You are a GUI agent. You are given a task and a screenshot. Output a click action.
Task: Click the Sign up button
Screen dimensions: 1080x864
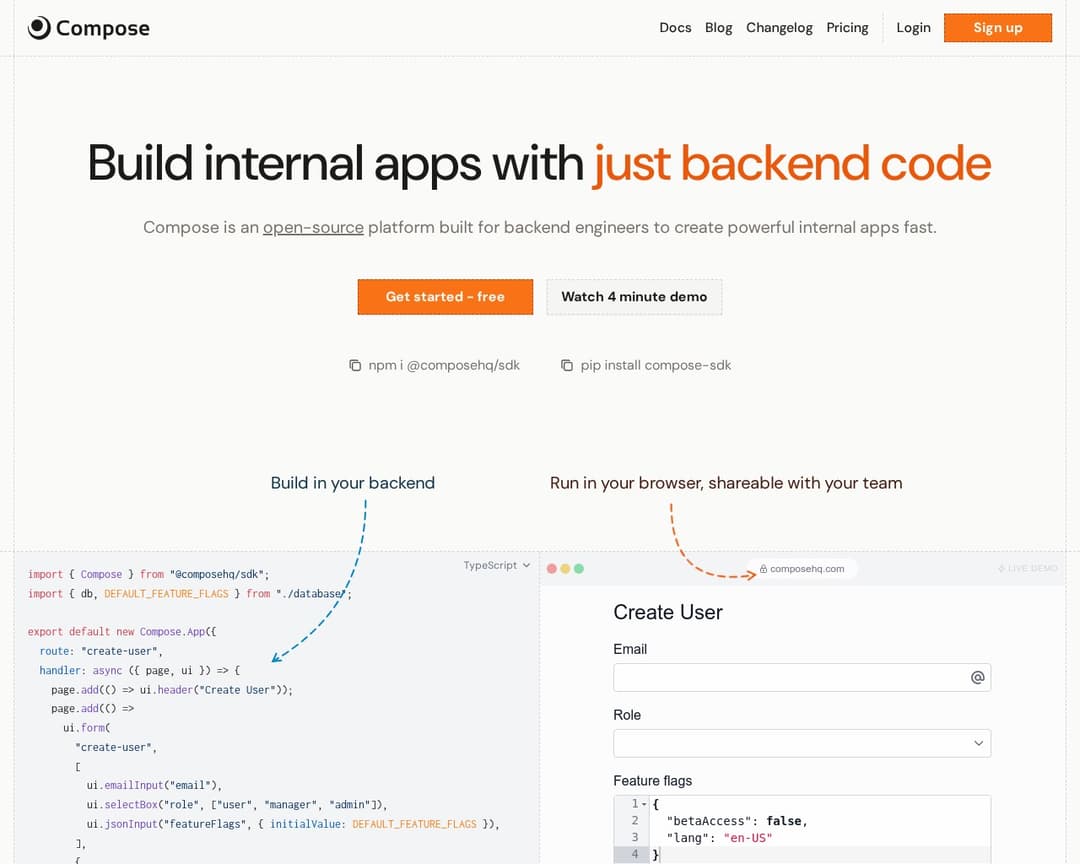pyautogui.click(x=997, y=28)
